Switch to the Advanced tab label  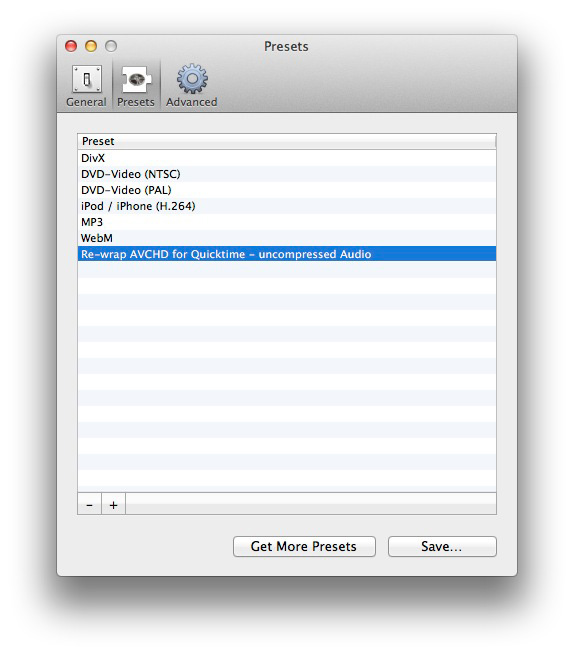pos(192,102)
